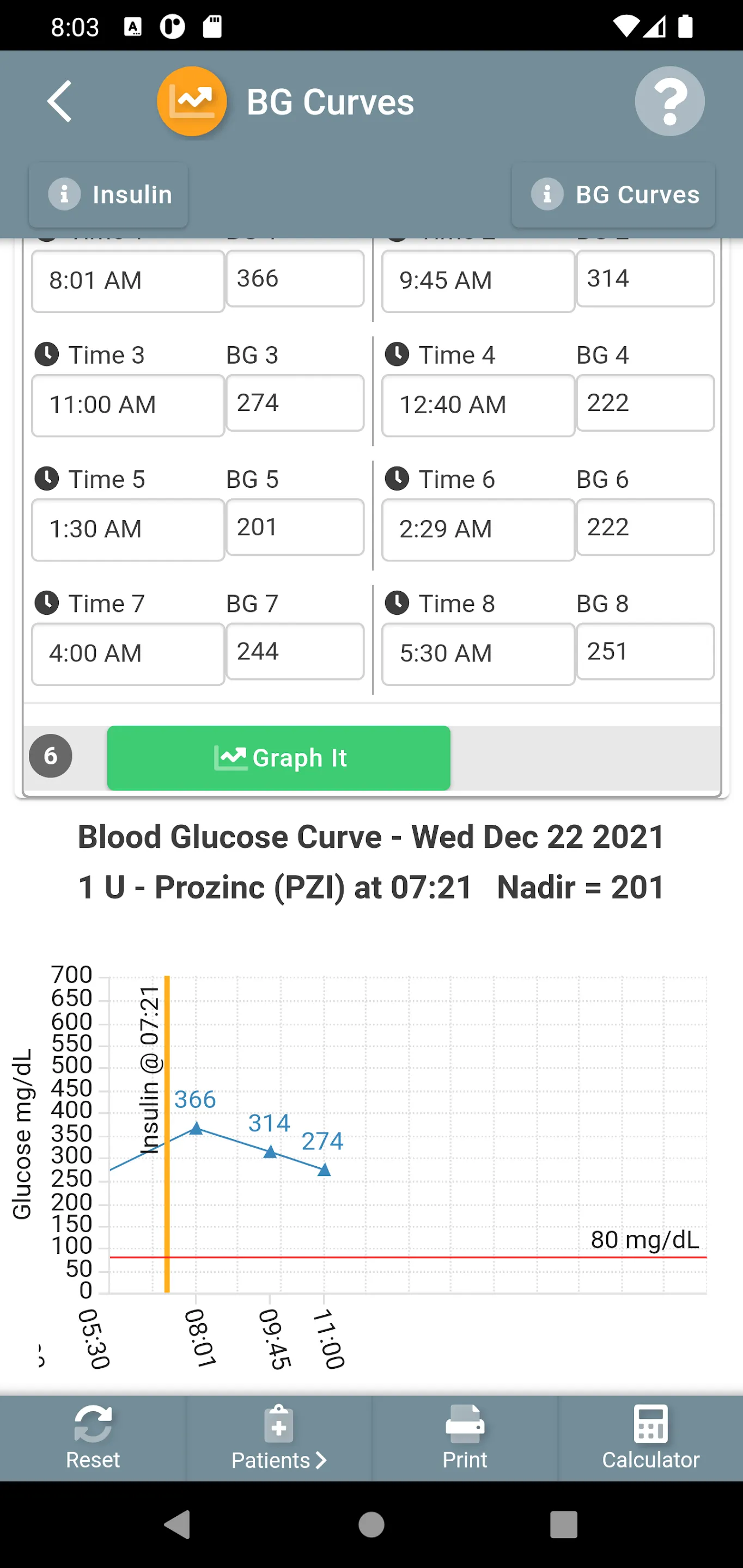Edit BG 5 field showing 201
Viewport: 743px width, 1568px height.
point(295,527)
